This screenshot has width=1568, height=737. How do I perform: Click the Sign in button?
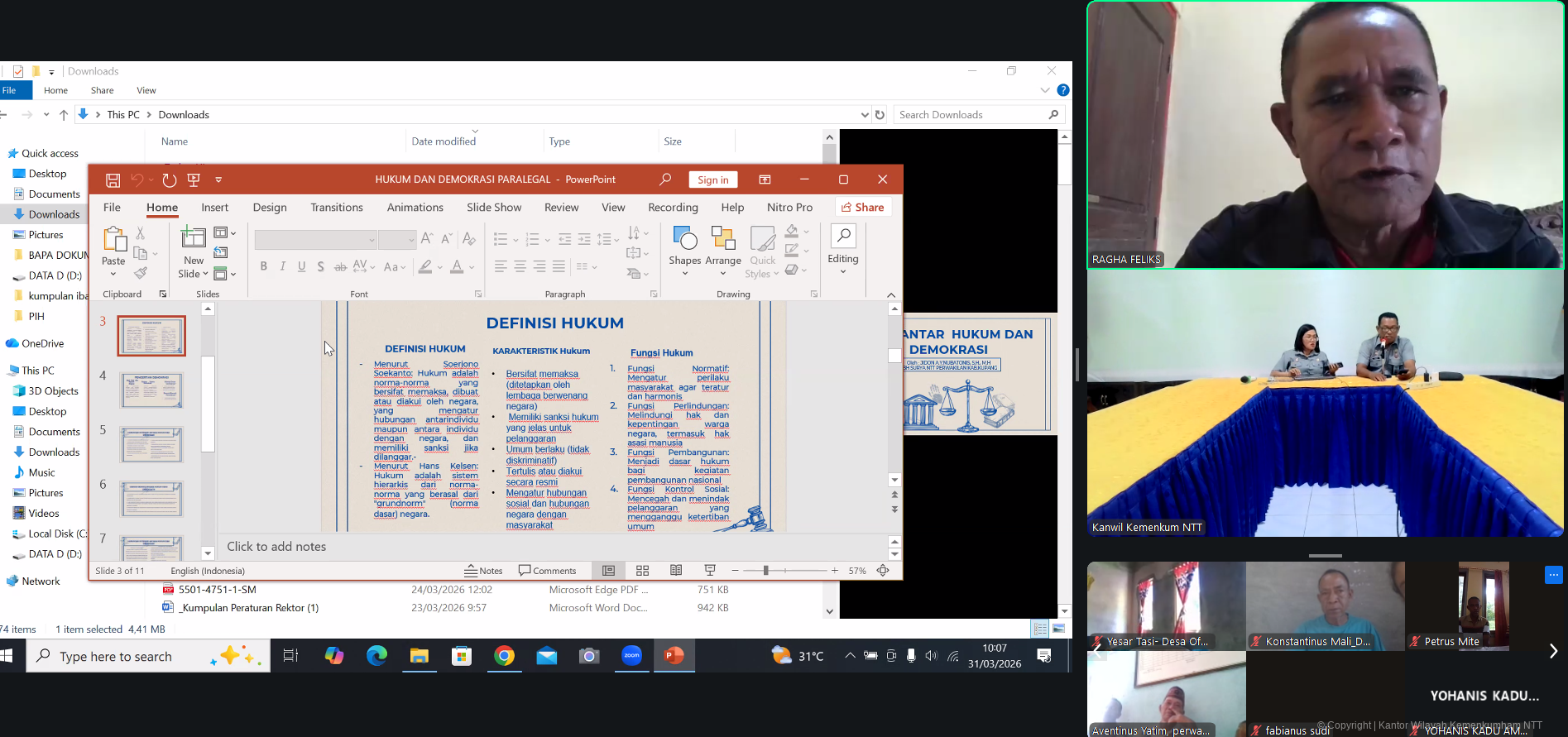click(x=712, y=180)
